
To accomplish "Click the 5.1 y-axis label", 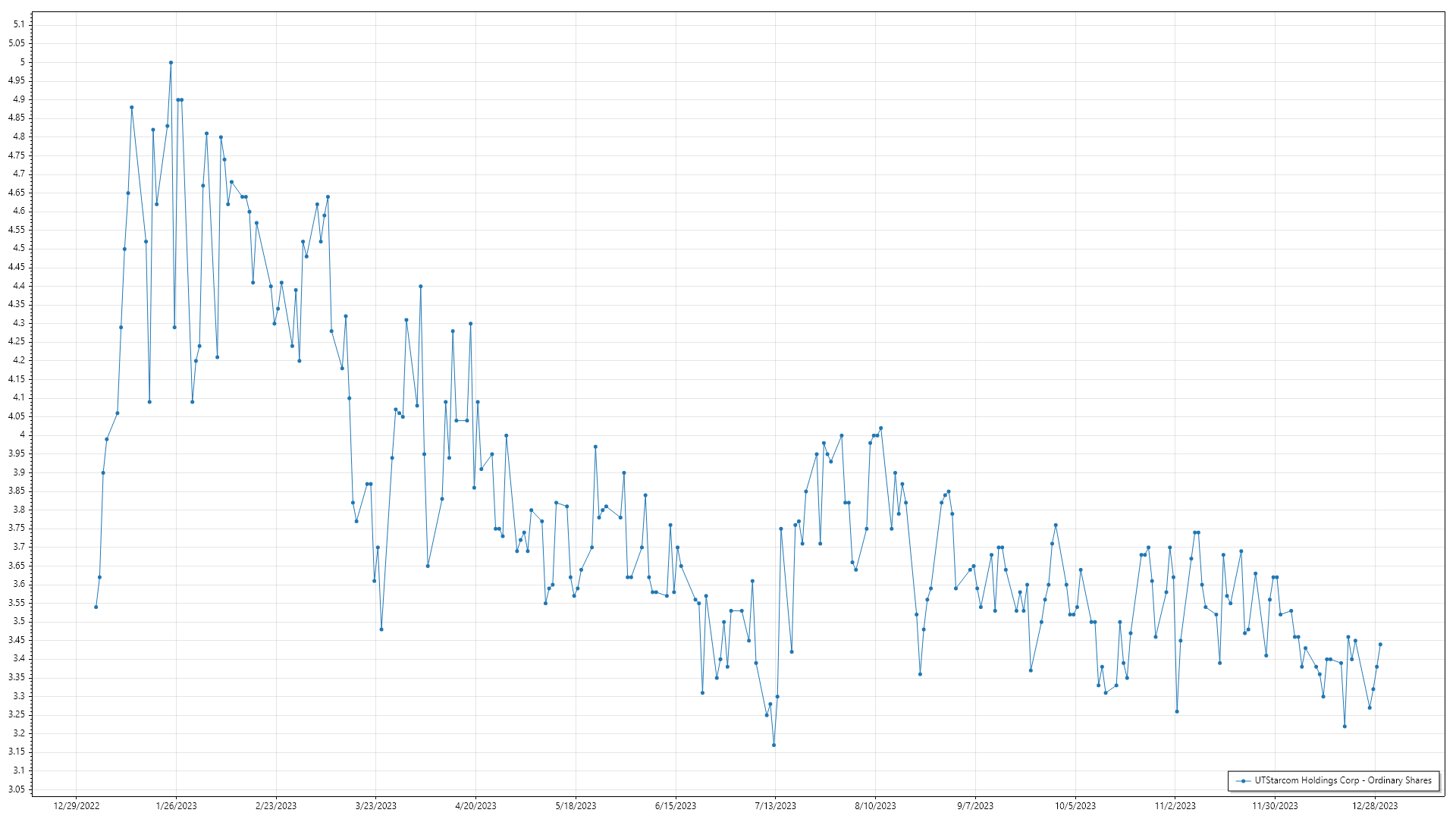I will click(x=18, y=24).
